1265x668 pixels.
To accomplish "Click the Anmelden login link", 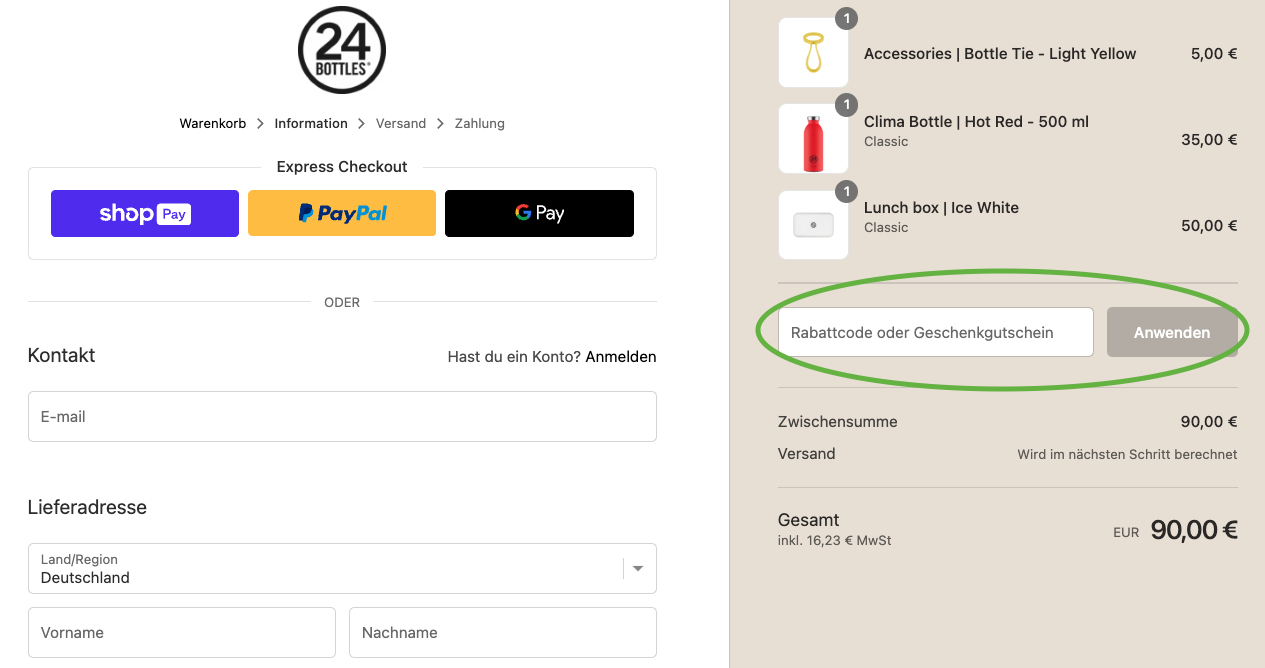I will 621,357.
